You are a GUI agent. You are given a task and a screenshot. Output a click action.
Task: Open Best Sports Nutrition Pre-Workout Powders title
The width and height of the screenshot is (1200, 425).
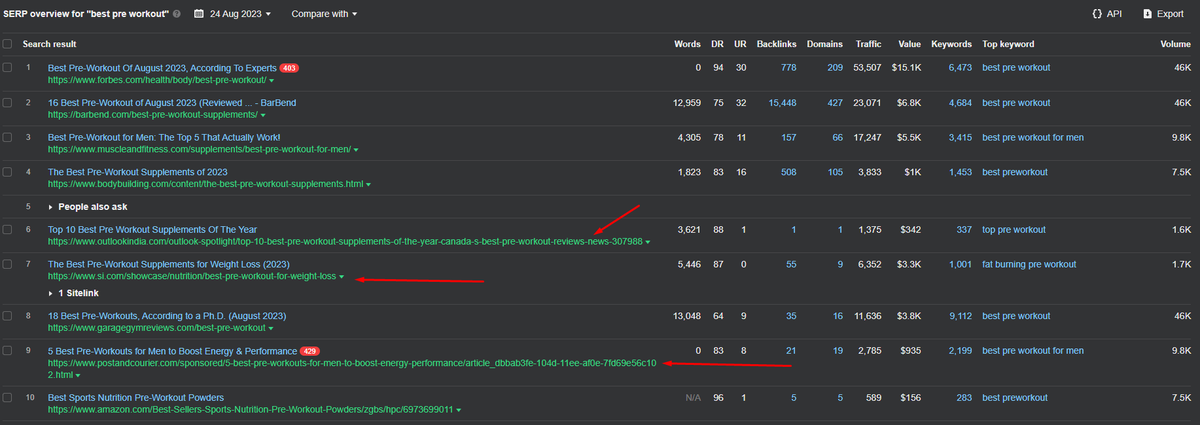point(136,397)
